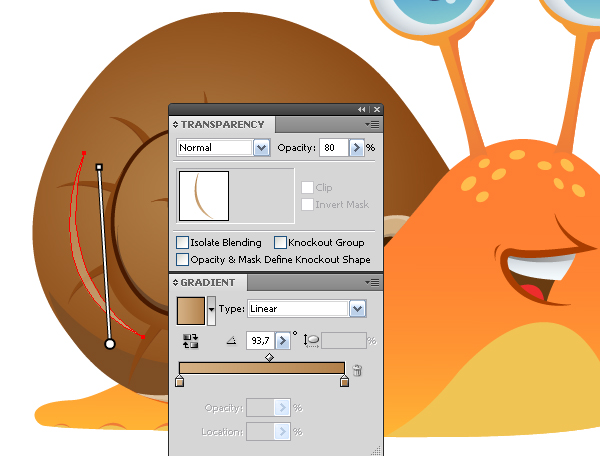Click the gradient stop Opacity field

coord(260,408)
